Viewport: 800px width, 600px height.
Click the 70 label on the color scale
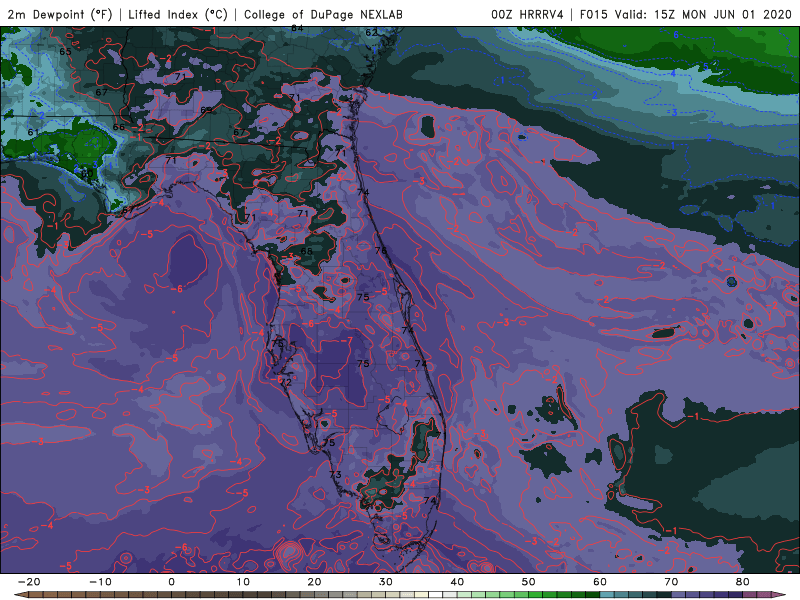(x=671, y=582)
